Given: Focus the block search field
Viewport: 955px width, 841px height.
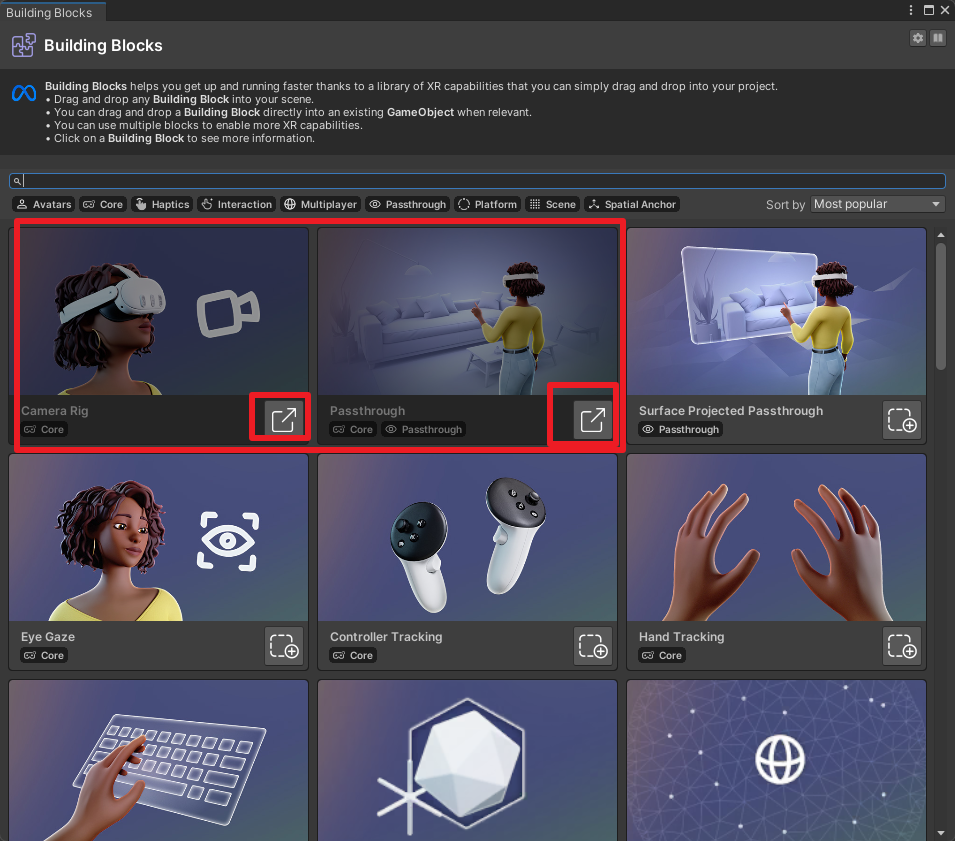Looking at the screenshot, I should 478,181.
